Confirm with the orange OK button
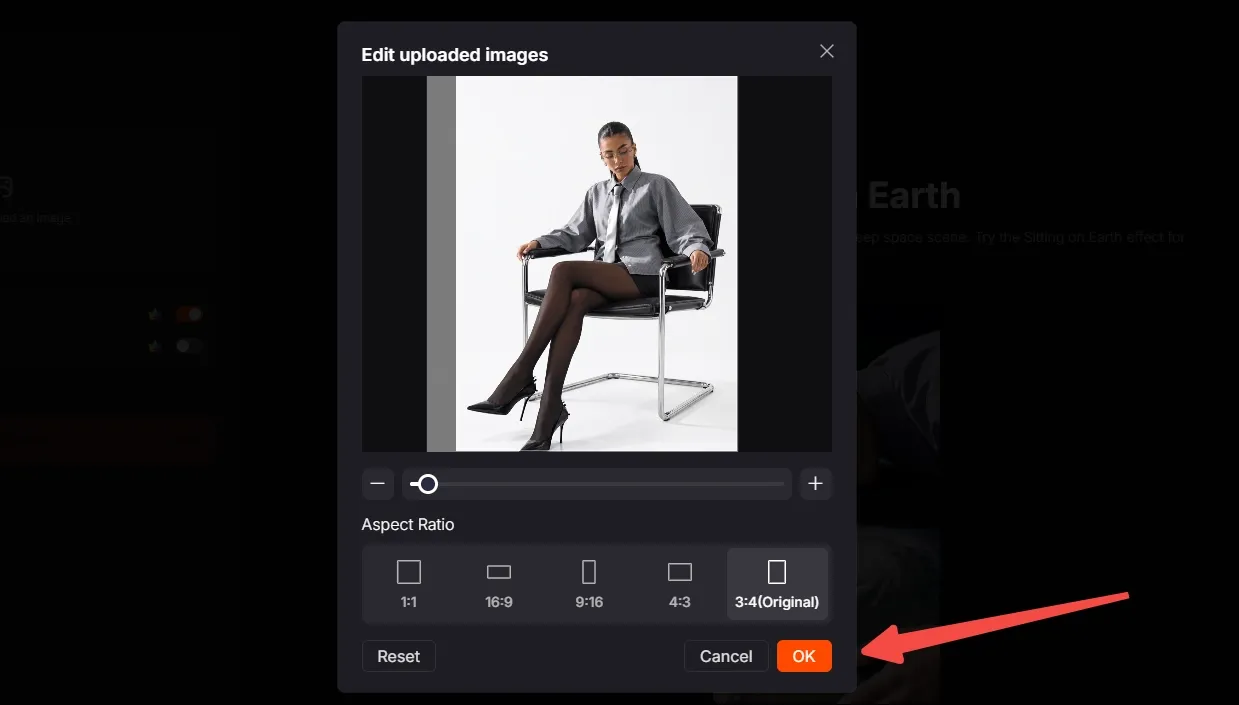 point(804,656)
